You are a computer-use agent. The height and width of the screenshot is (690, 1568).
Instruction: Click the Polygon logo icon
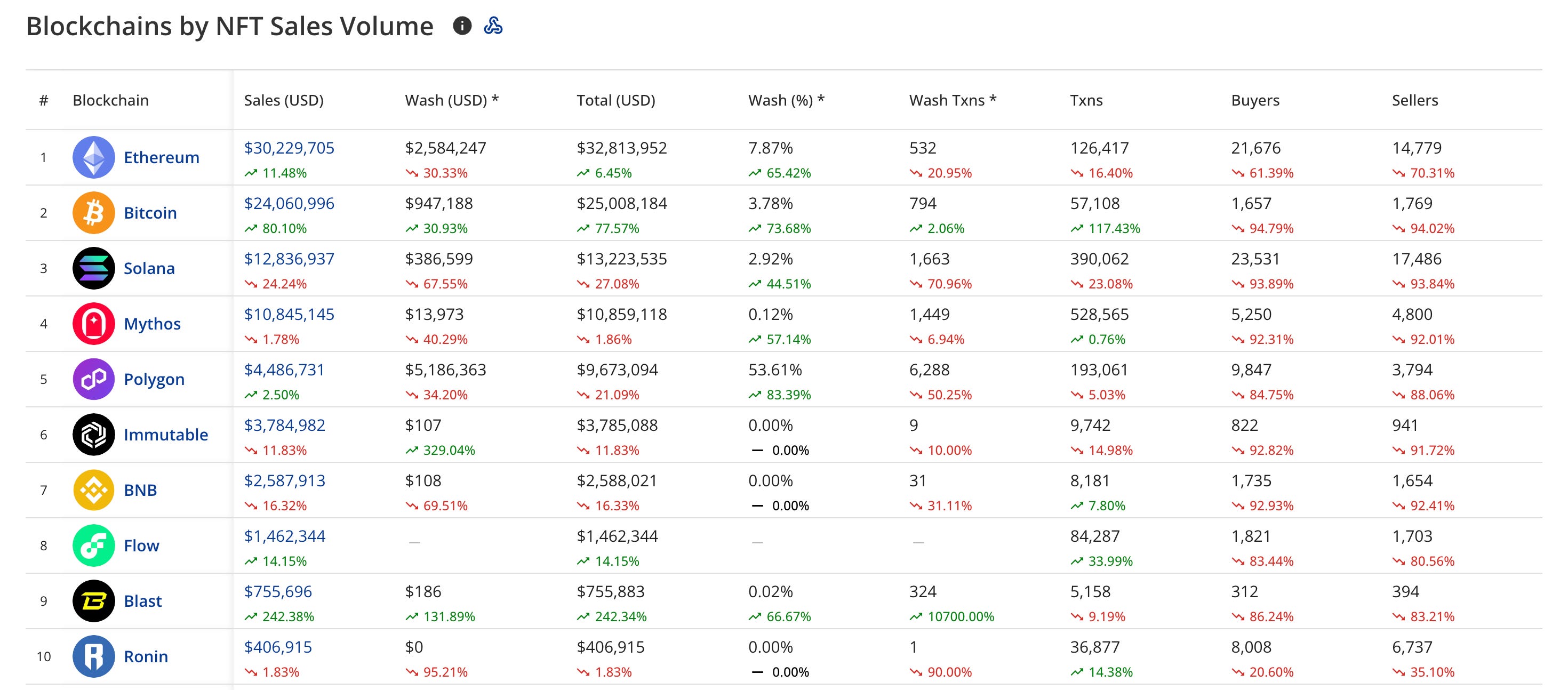click(x=94, y=379)
